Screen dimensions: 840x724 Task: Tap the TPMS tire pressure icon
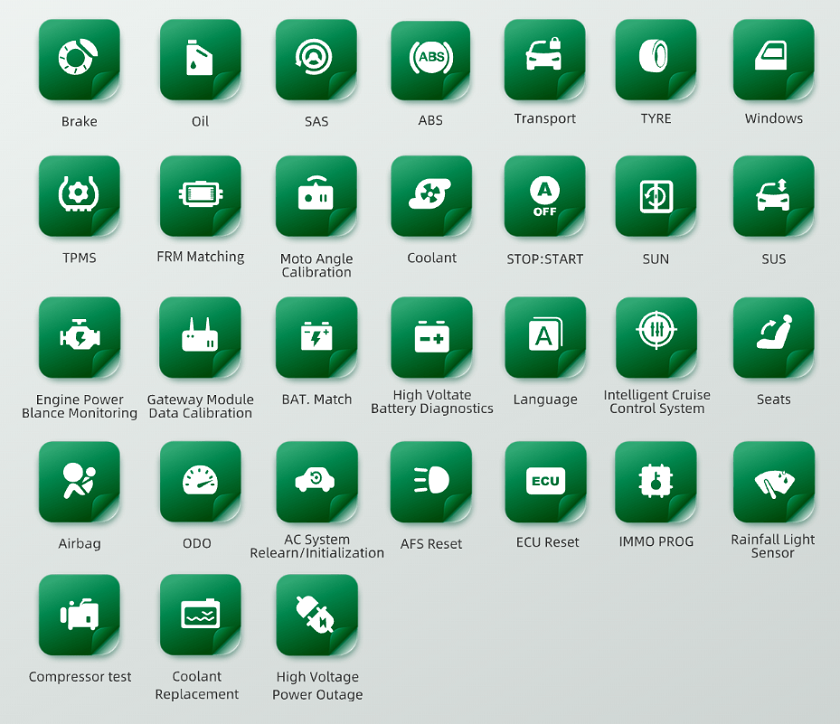tap(79, 196)
